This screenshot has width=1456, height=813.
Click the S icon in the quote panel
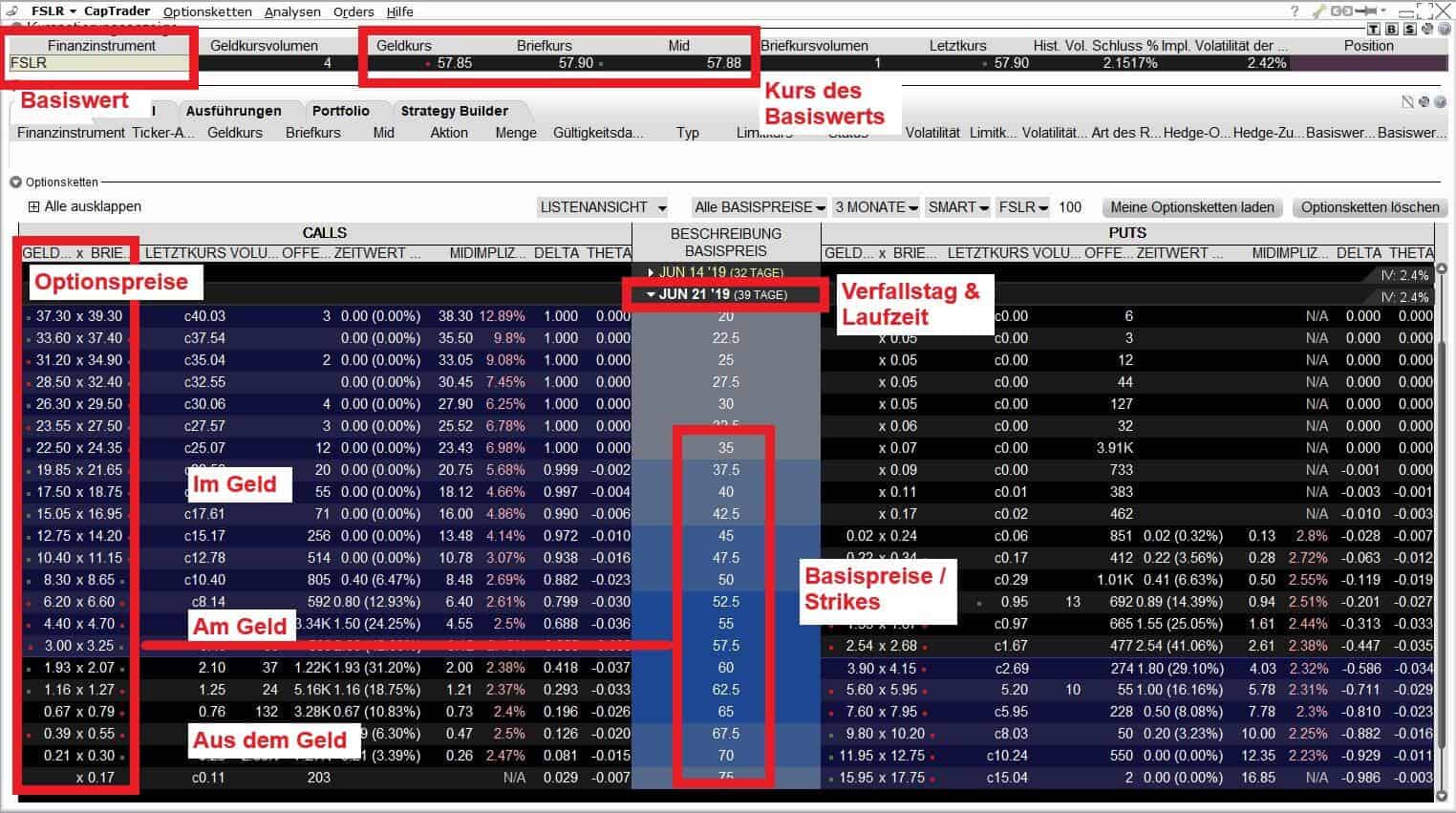(x=1409, y=29)
